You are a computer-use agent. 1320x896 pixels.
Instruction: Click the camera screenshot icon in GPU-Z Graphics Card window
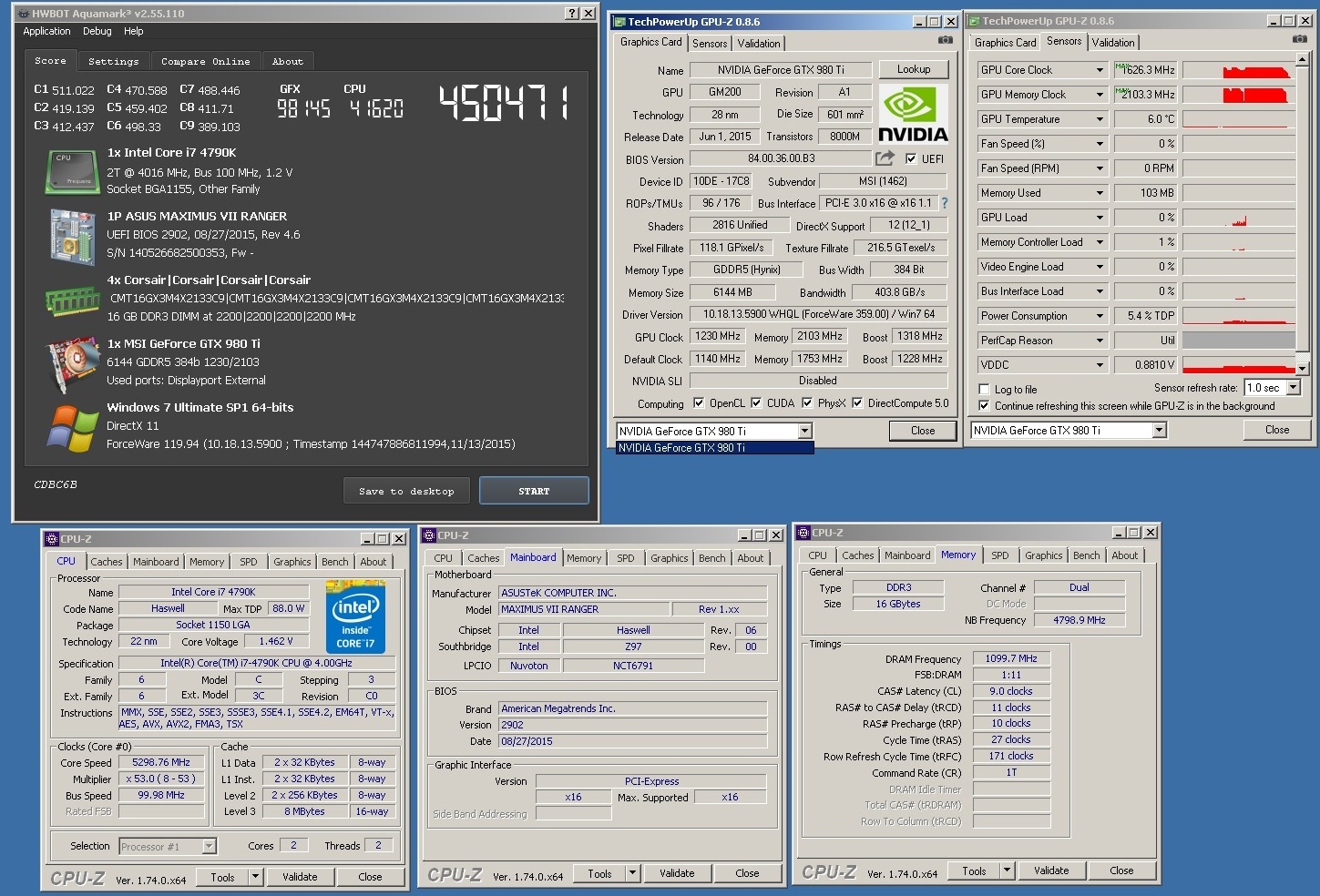[946, 40]
